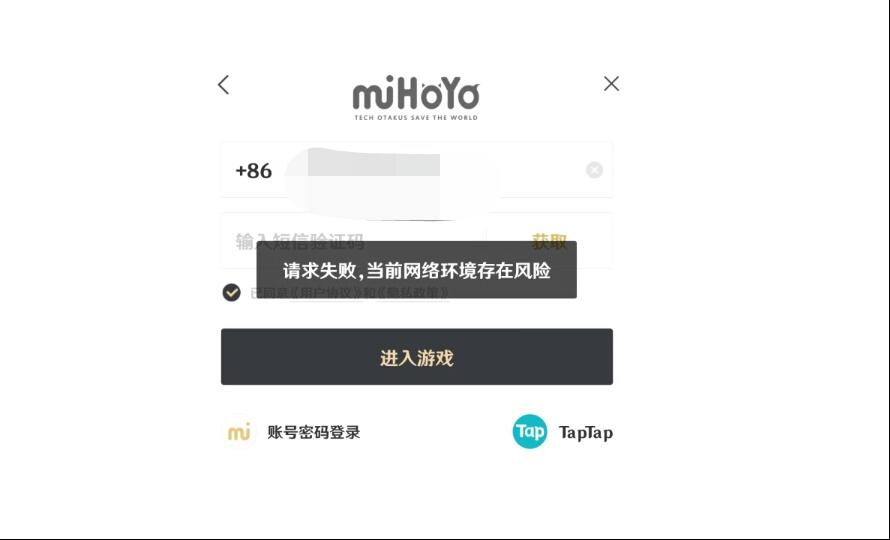Click the TECH OTAKUS SAVE THE WORLD tagline

[x=416, y=118]
